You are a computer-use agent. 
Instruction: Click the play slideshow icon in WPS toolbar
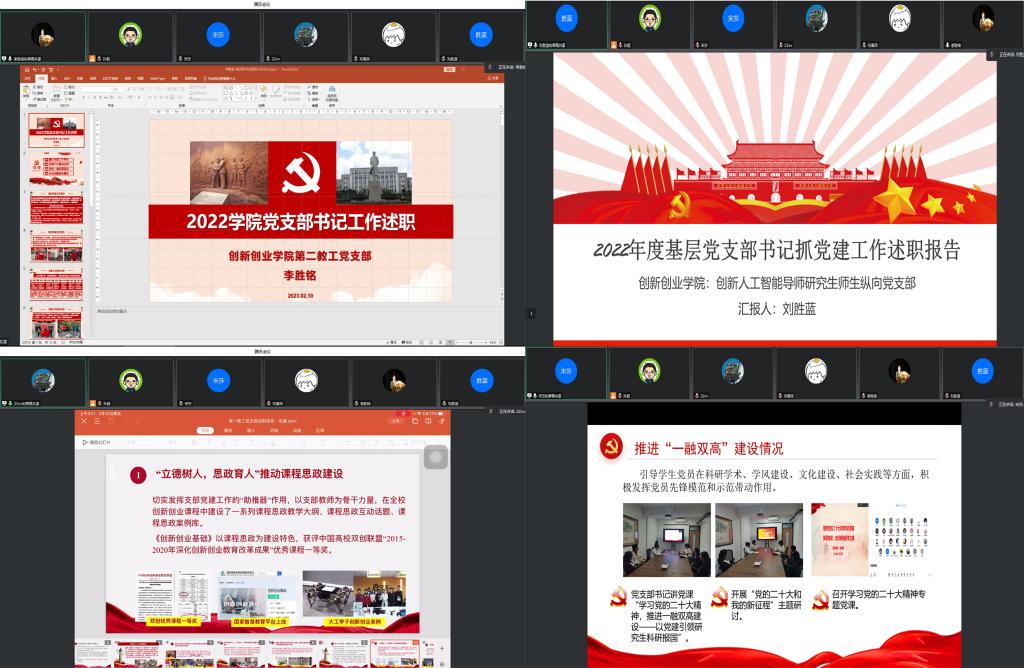pyautogui.click(x=86, y=441)
